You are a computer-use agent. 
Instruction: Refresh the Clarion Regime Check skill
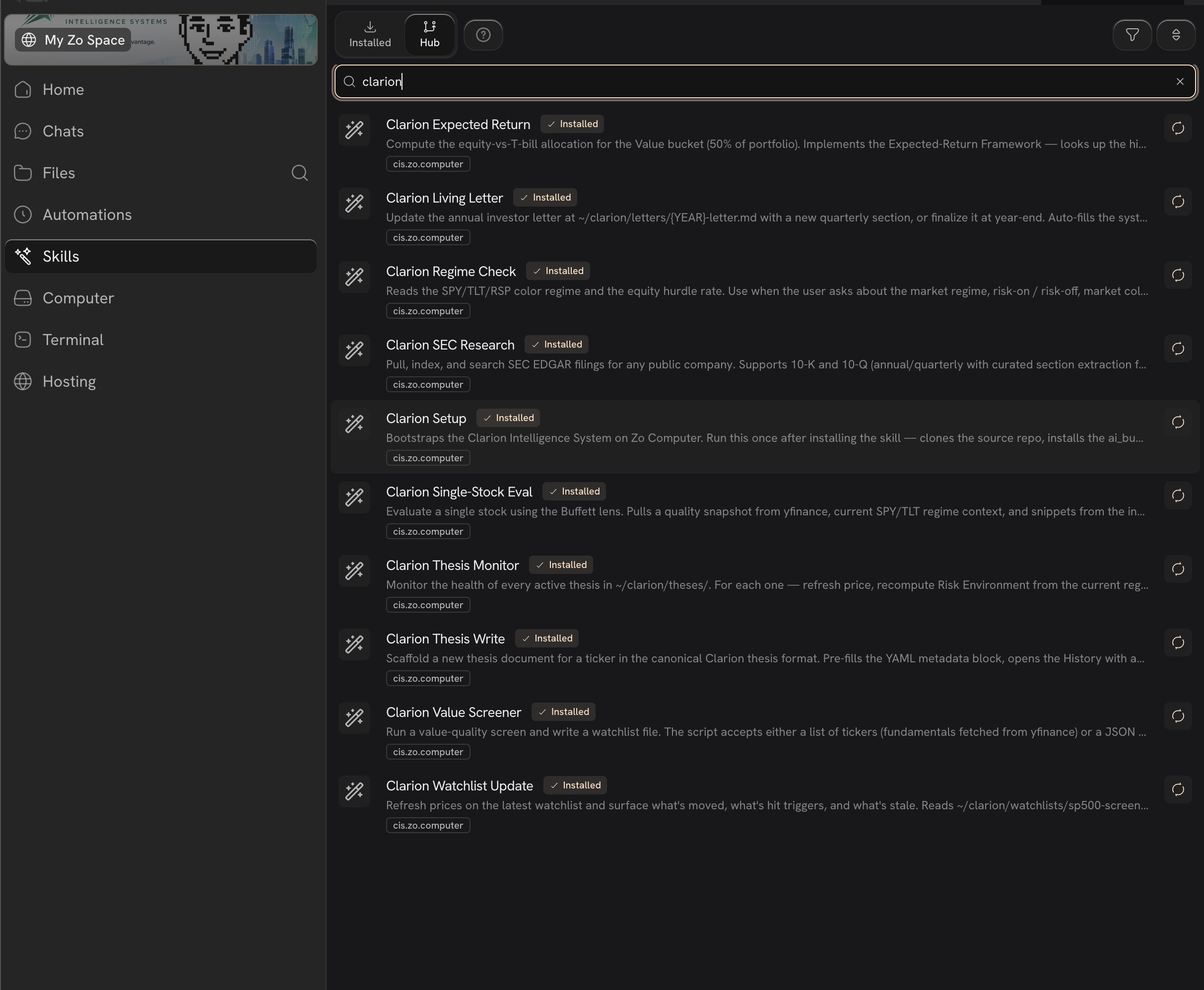pos(1178,276)
